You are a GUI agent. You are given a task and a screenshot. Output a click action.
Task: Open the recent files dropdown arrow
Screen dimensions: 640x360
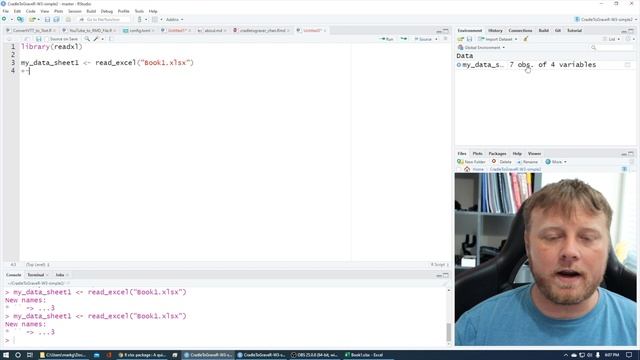[38, 19]
